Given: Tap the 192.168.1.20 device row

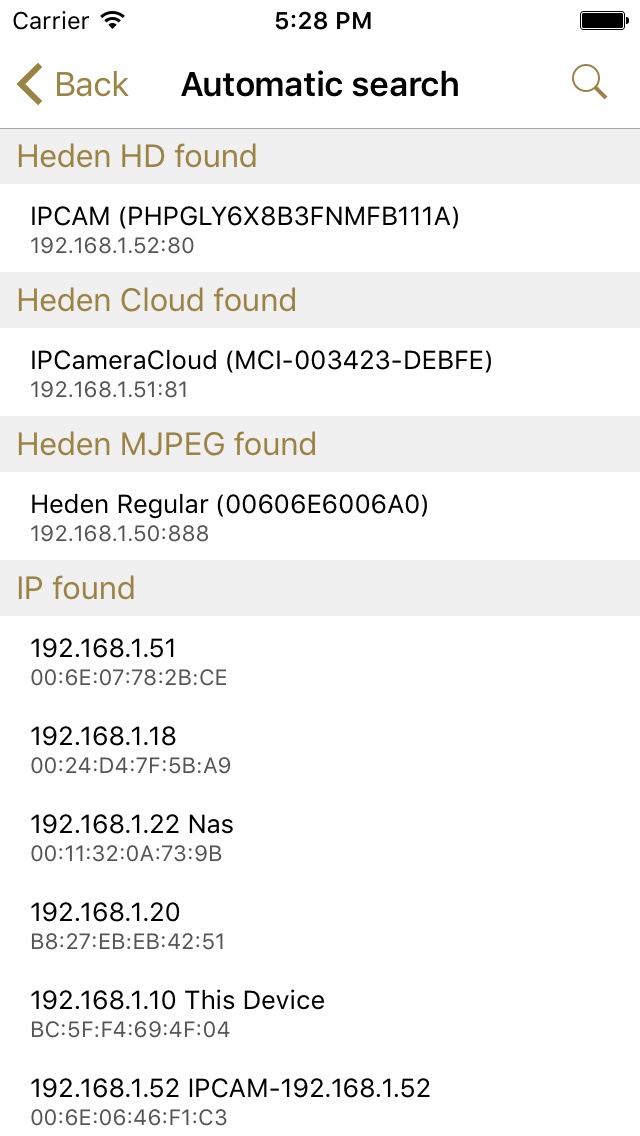Looking at the screenshot, I should 320,924.
